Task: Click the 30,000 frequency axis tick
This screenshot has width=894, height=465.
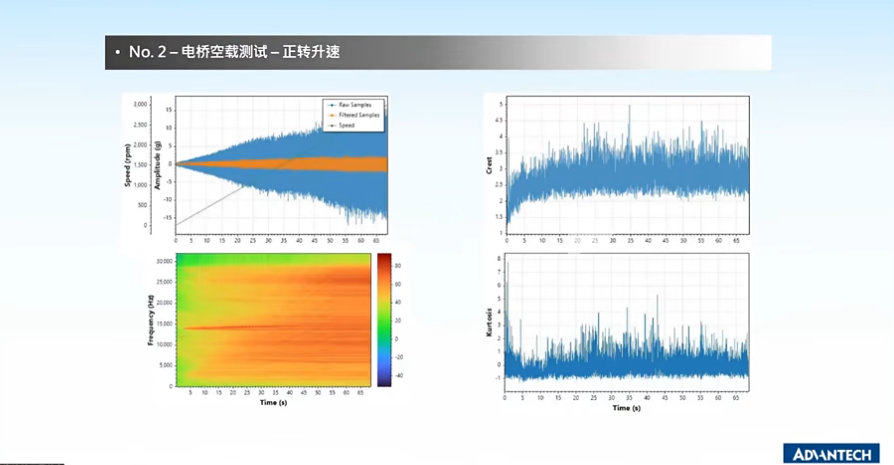Action: [x=164, y=261]
